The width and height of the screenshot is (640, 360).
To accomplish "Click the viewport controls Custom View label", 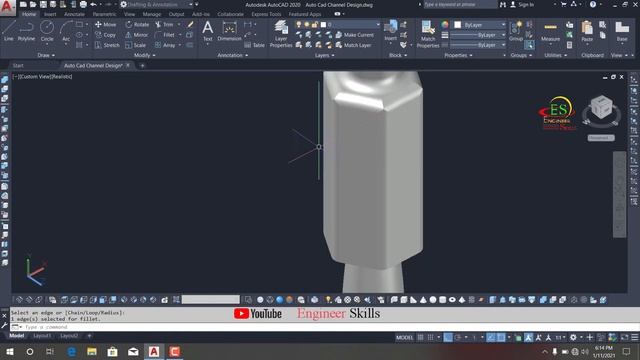I will tap(35, 76).
